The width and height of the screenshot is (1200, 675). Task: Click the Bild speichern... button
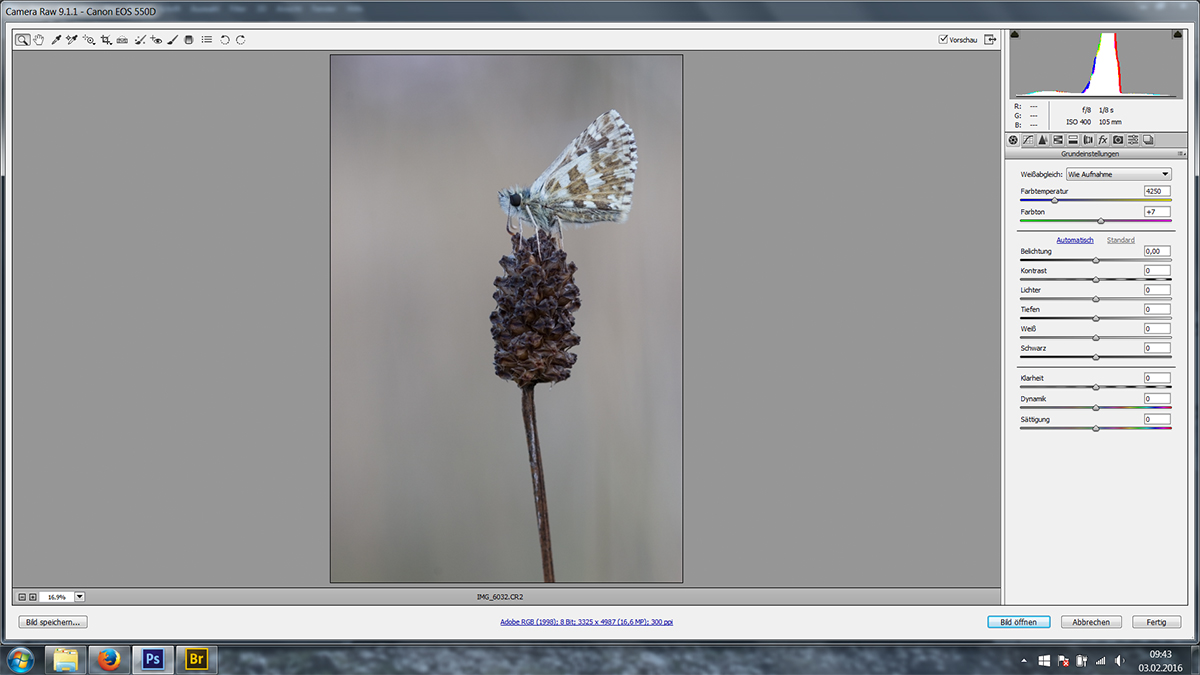53,622
